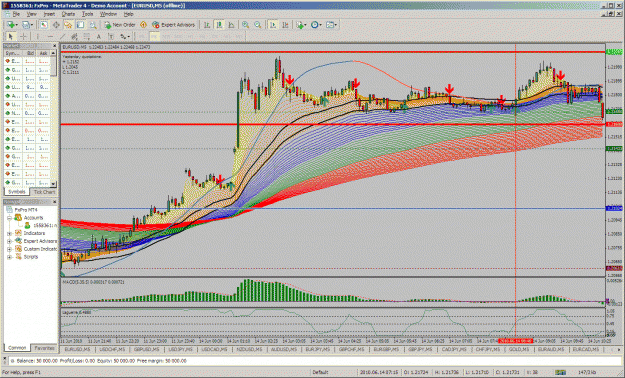Image resolution: width=625 pixels, height=378 pixels.
Task: Toggle chart shift icon
Action: (x=285, y=25)
